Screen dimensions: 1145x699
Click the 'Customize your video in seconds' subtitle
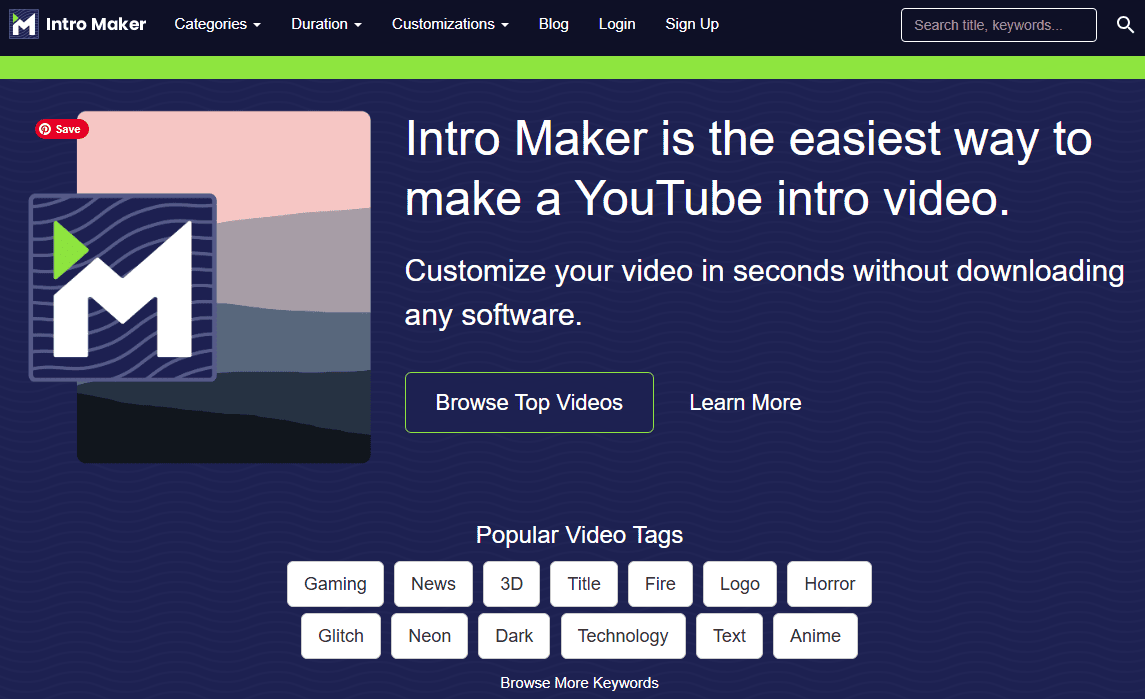point(765,293)
